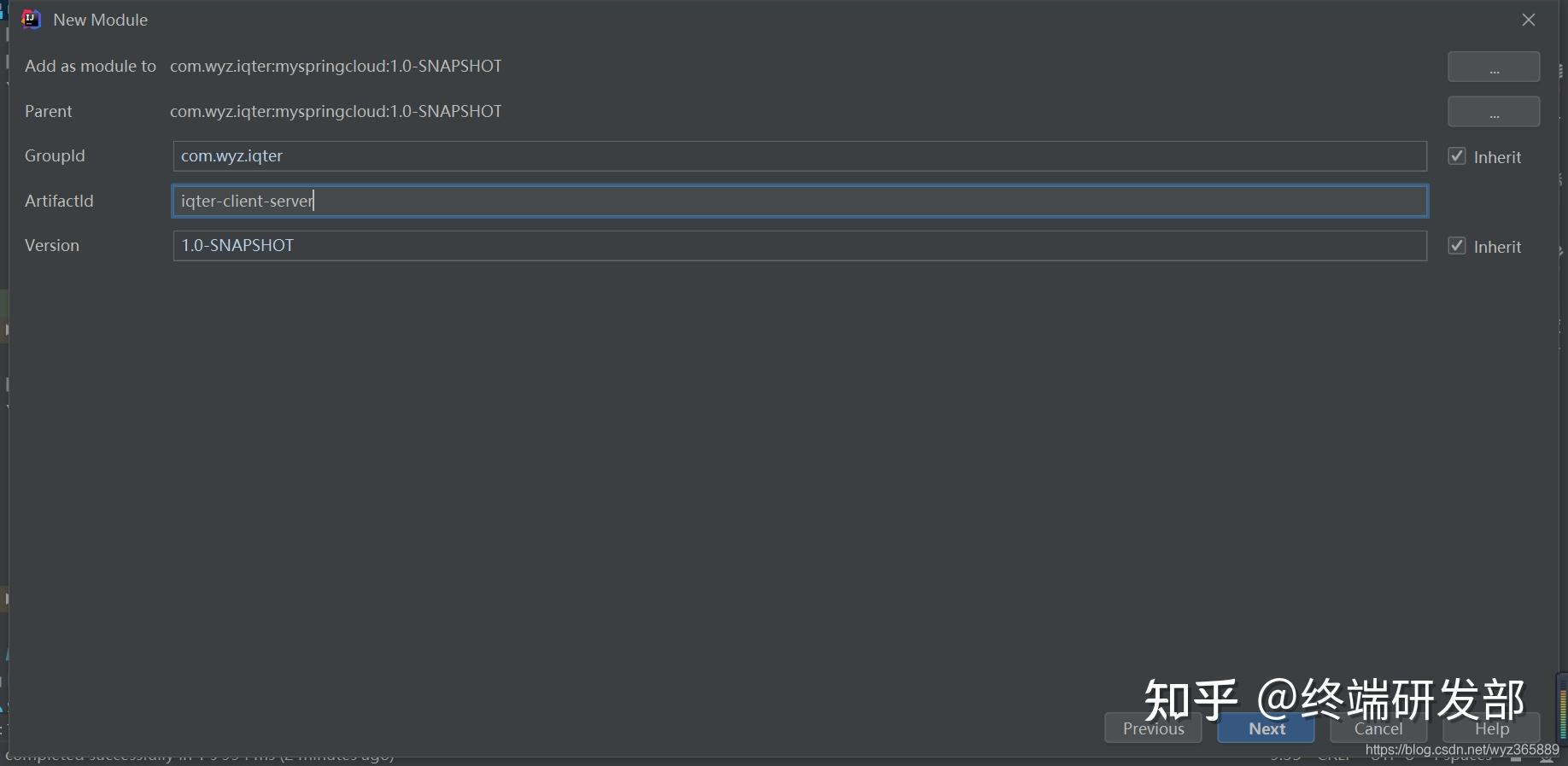This screenshot has height=766, width=1568.
Task: Click into the GroupId text field
Action: point(799,156)
